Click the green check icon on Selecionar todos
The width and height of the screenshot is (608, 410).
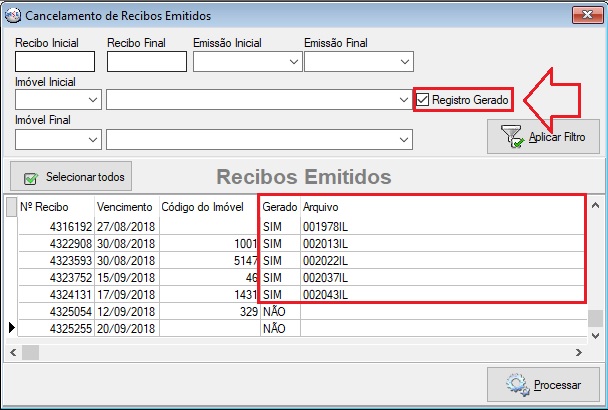(x=31, y=178)
